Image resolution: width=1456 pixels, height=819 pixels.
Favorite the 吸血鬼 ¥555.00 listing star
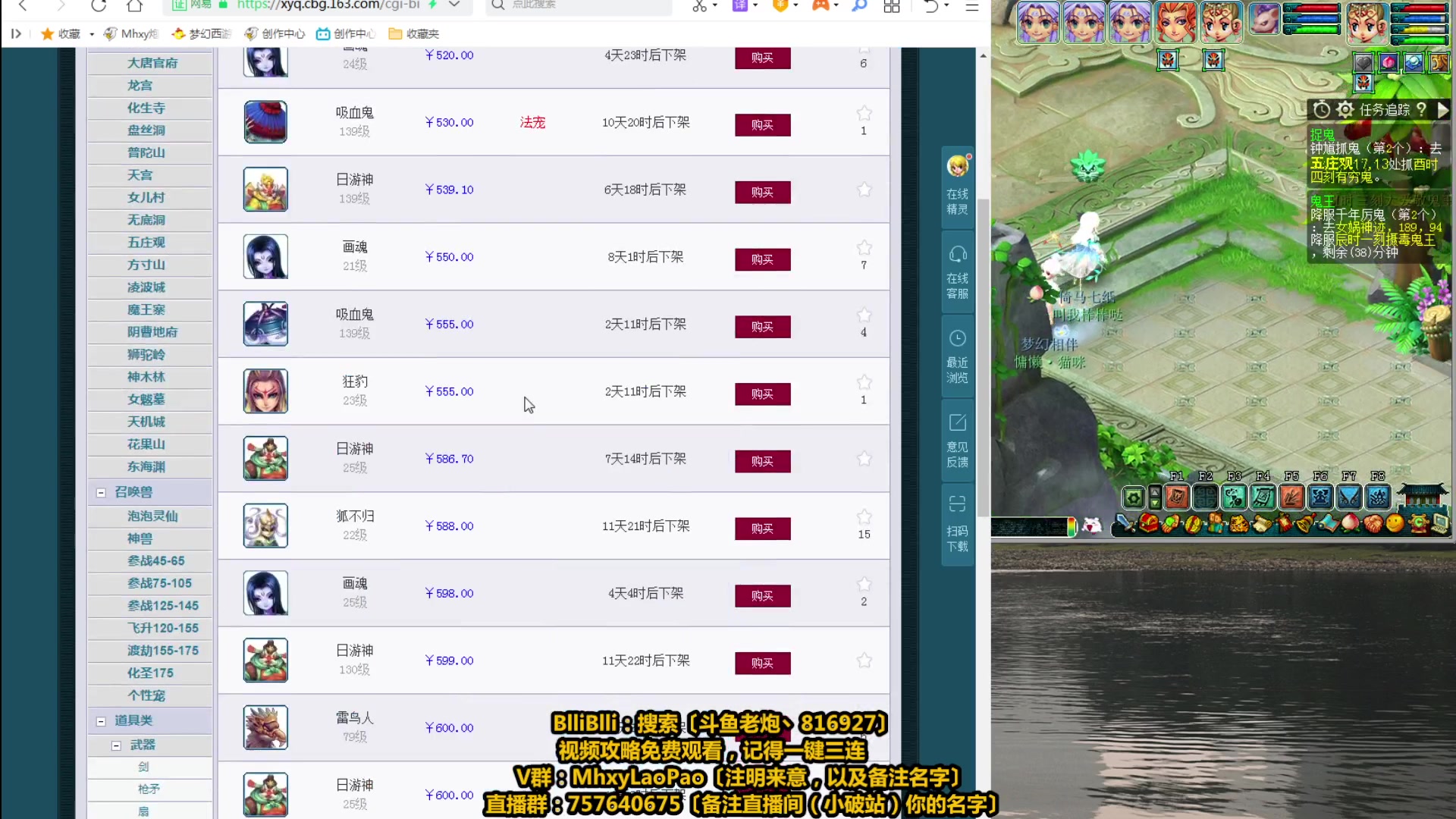click(864, 315)
